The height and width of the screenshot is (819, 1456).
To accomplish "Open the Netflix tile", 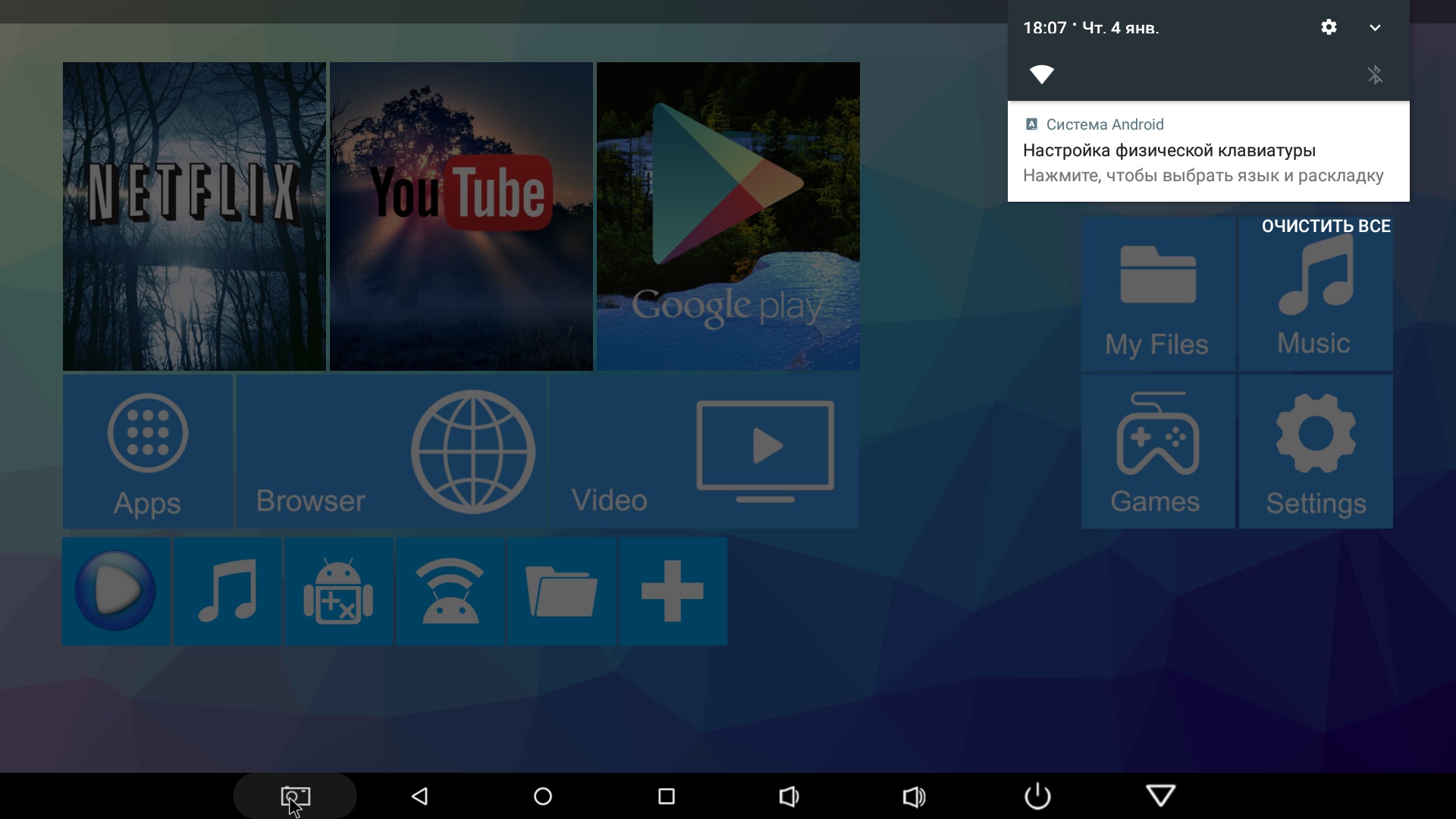I will tap(194, 216).
